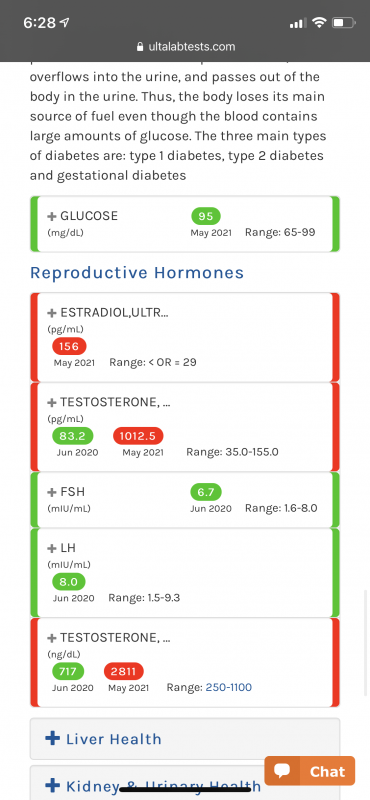370x800 pixels.
Task: Click the chat speech bubble icon
Action: pyautogui.click(x=282, y=770)
